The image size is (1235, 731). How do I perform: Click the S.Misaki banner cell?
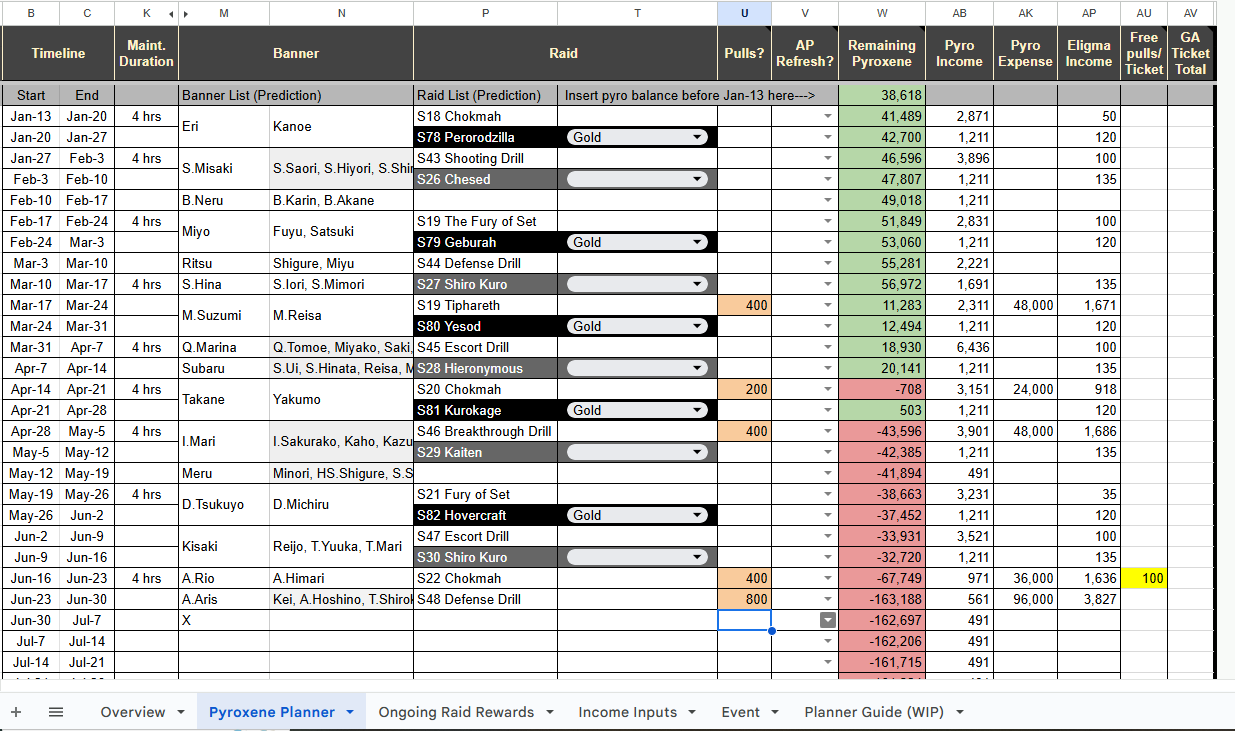[x=224, y=168]
